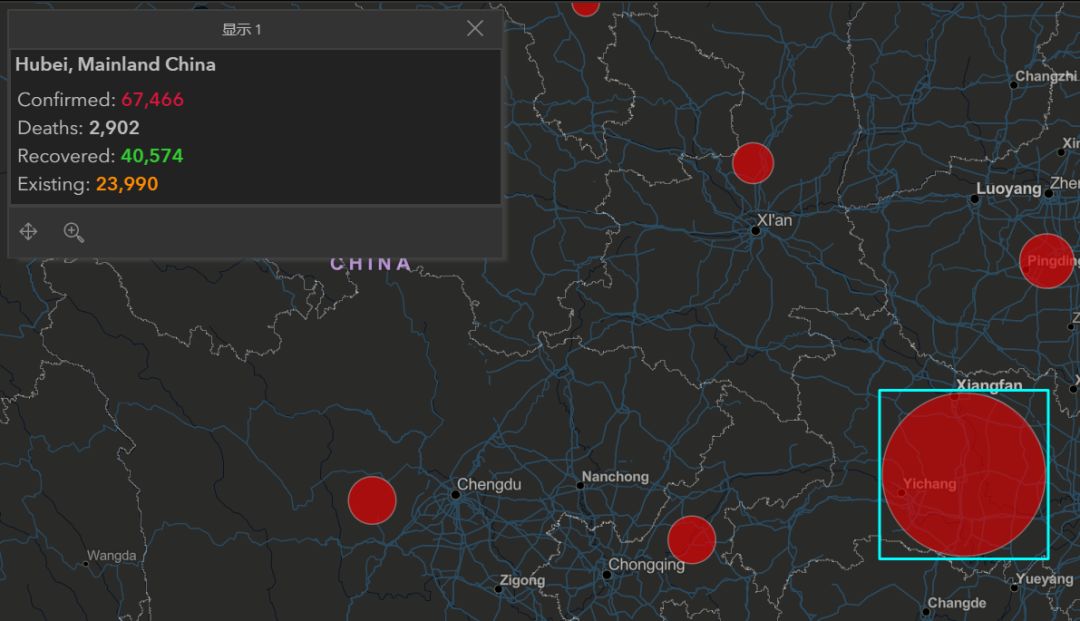This screenshot has height=621, width=1080.
Task: Click the confirmed count 67,466
Action: 152,100
